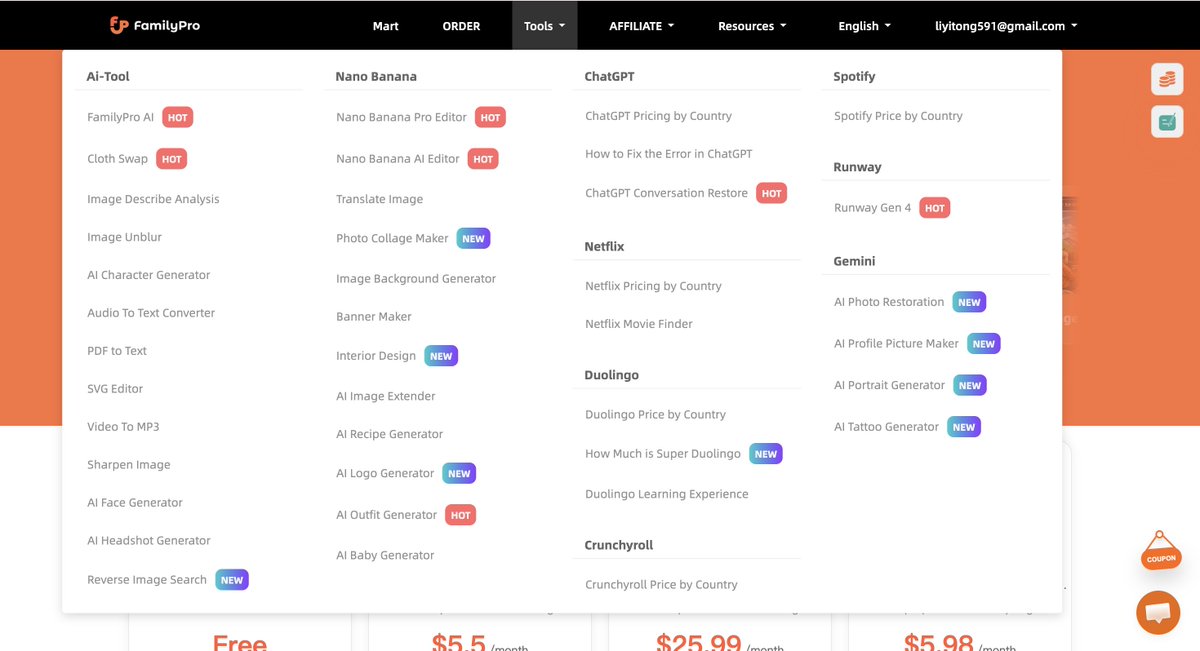1200x651 pixels.
Task: Open AI Baby Generator
Action: [x=385, y=556]
